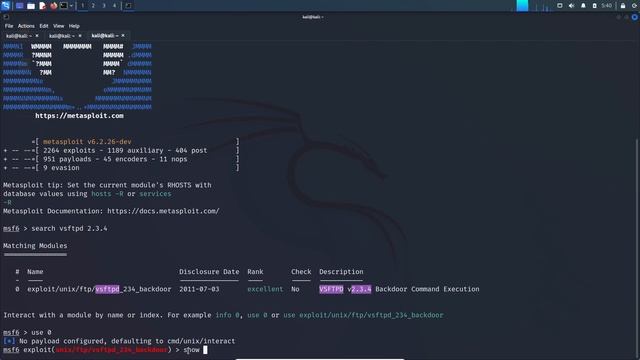Click the Rank column header
The image size is (640, 360).
pyautogui.click(x=255, y=272)
